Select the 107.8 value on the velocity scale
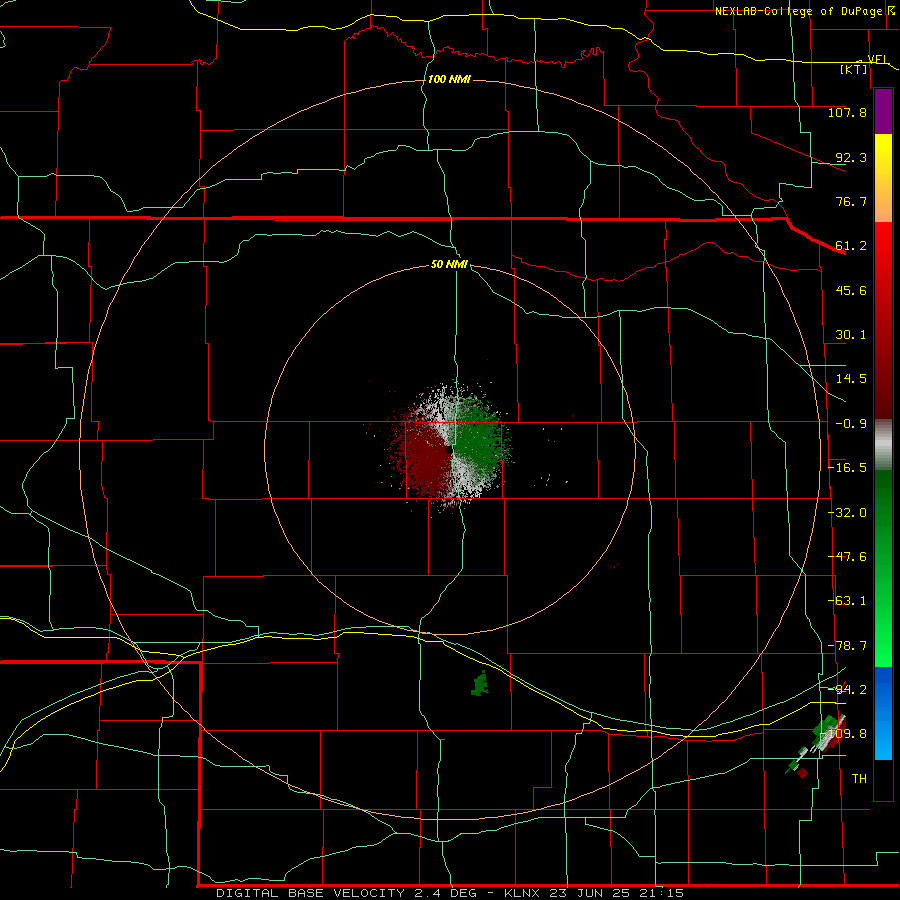This screenshot has width=900, height=900. [847, 112]
